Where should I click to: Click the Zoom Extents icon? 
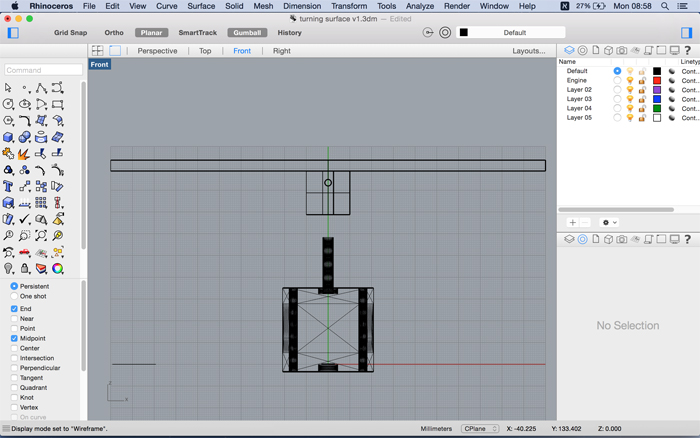click(x=41, y=235)
